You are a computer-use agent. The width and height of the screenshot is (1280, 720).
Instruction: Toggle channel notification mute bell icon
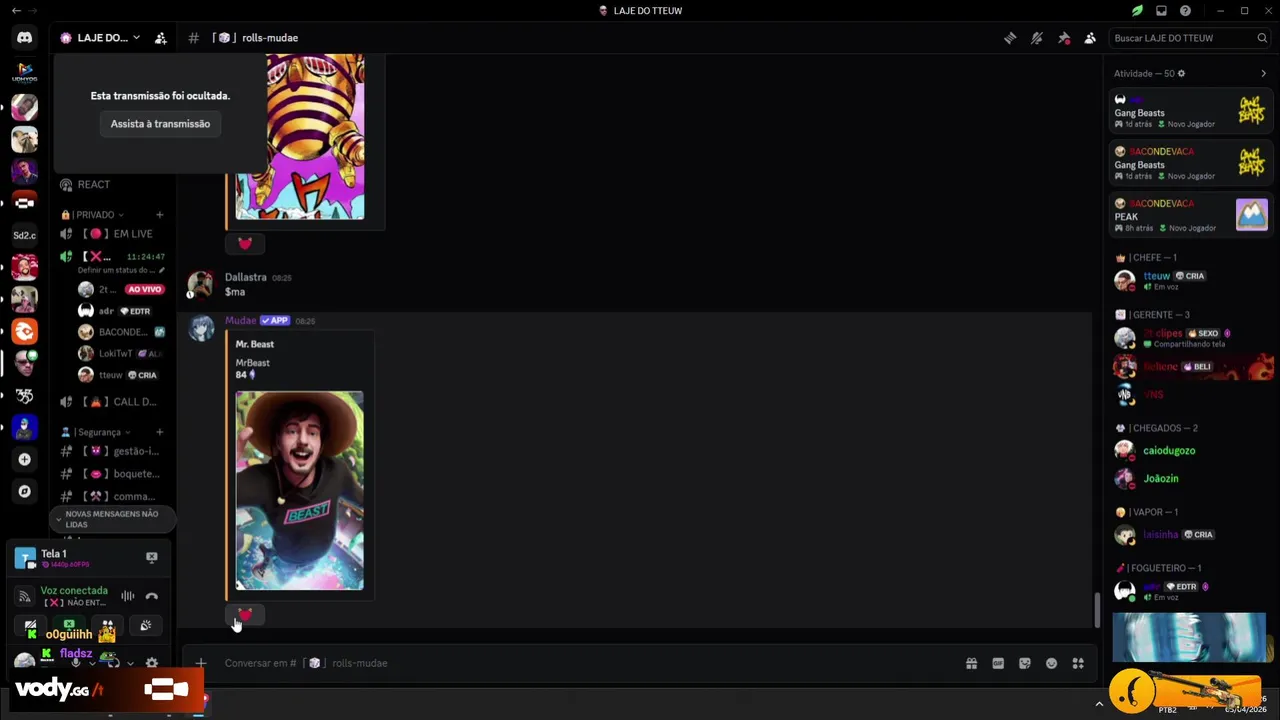(x=1037, y=38)
